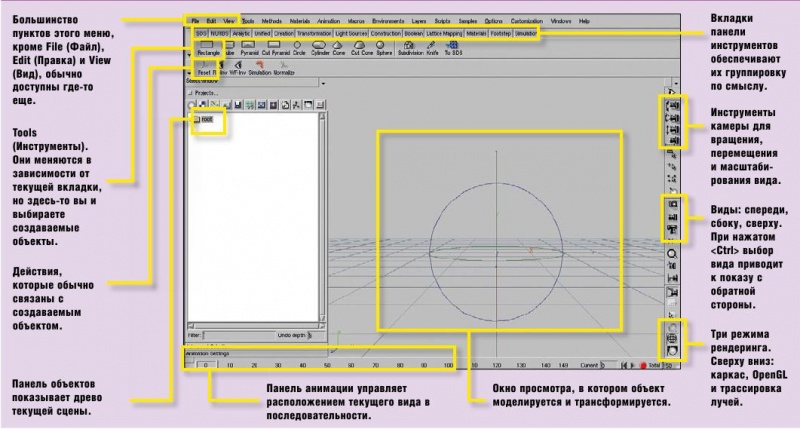Switch to the Light Sources tab
The height and width of the screenshot is (429, 800).
[x=351, y=34]
